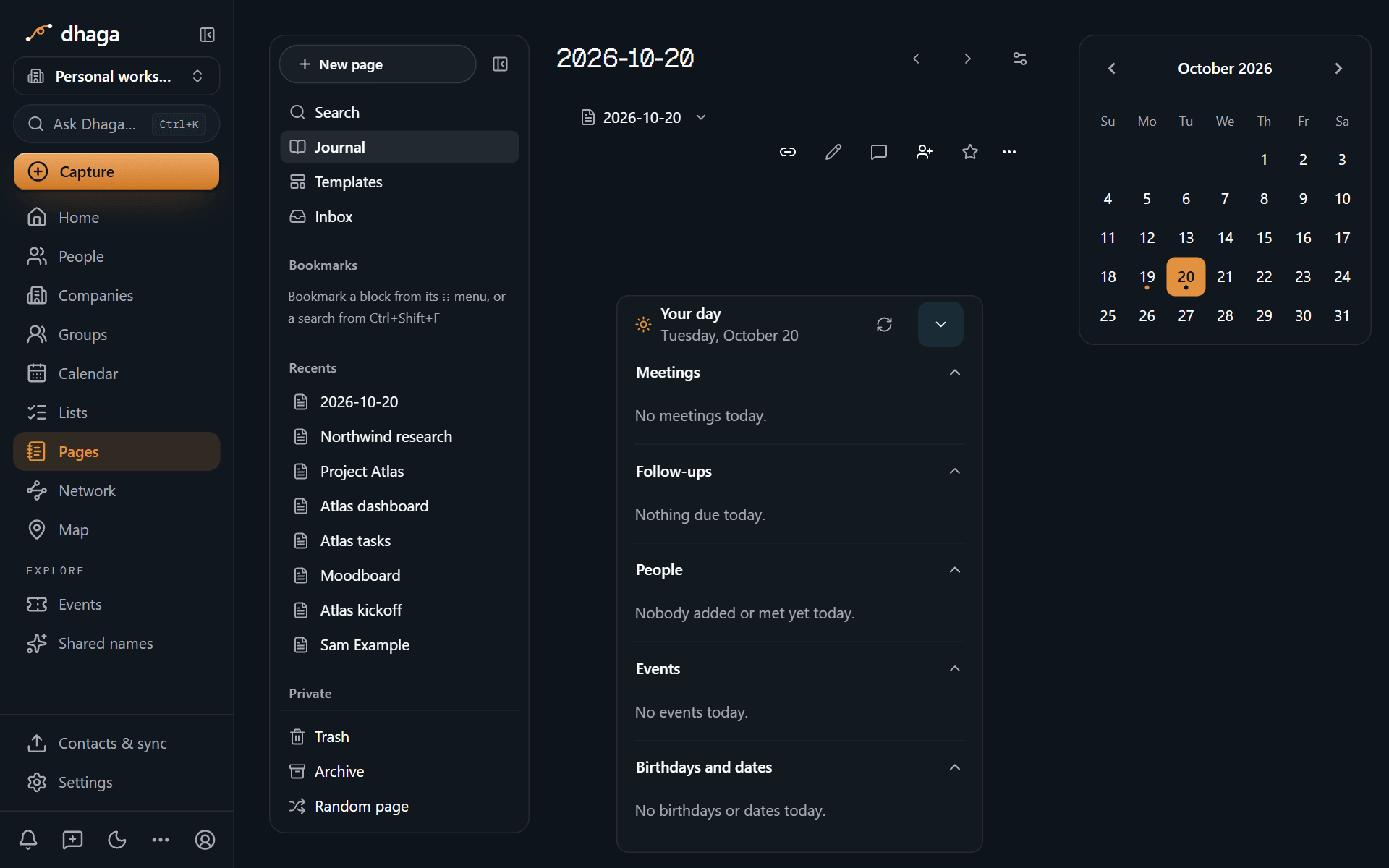Image resolution: width=1389 pixels, height=868 pixels.
Task: Collapse the Your day panel chevron
Action: click(940, 325)
